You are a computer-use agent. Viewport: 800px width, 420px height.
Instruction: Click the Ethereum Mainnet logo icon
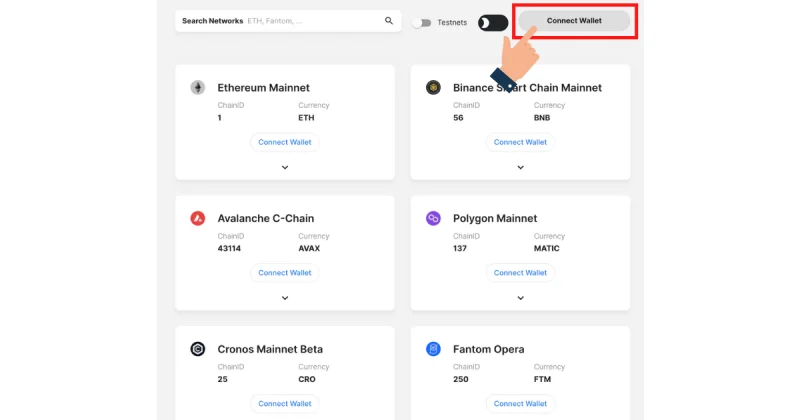198,88
